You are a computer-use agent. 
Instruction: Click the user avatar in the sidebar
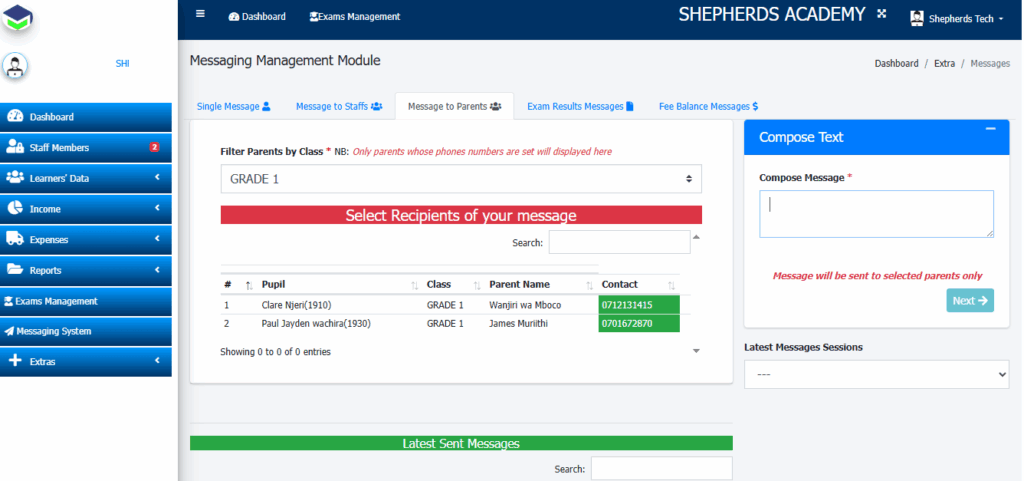coord(14,65)
